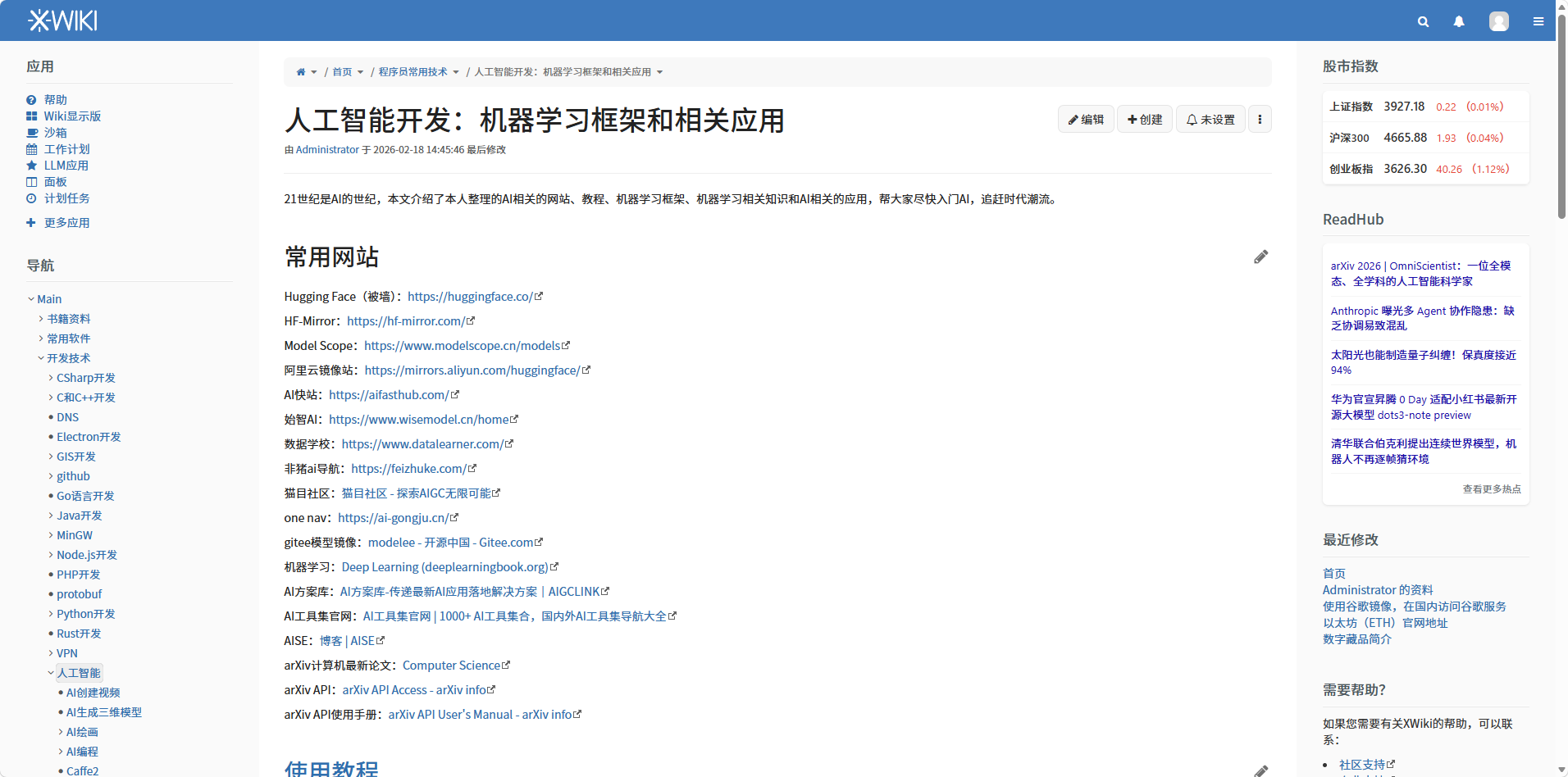Open ReadHub OmniScientist arXiv 2026 article

[1421, 274]
